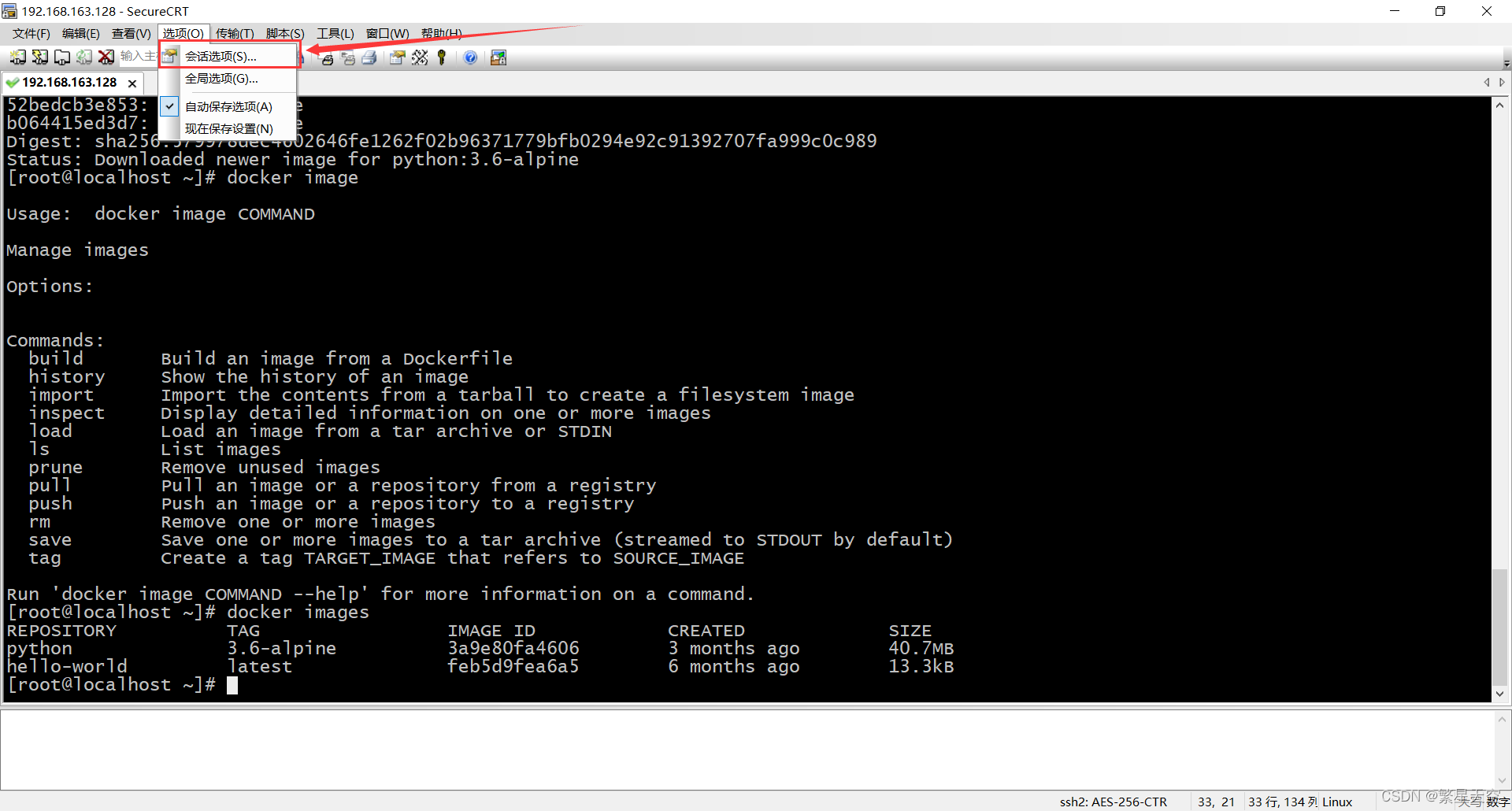Click the Session Options toolbar icon
Image resolution: width=1512 pixels, height=811 pixels.
pos(397,57)
